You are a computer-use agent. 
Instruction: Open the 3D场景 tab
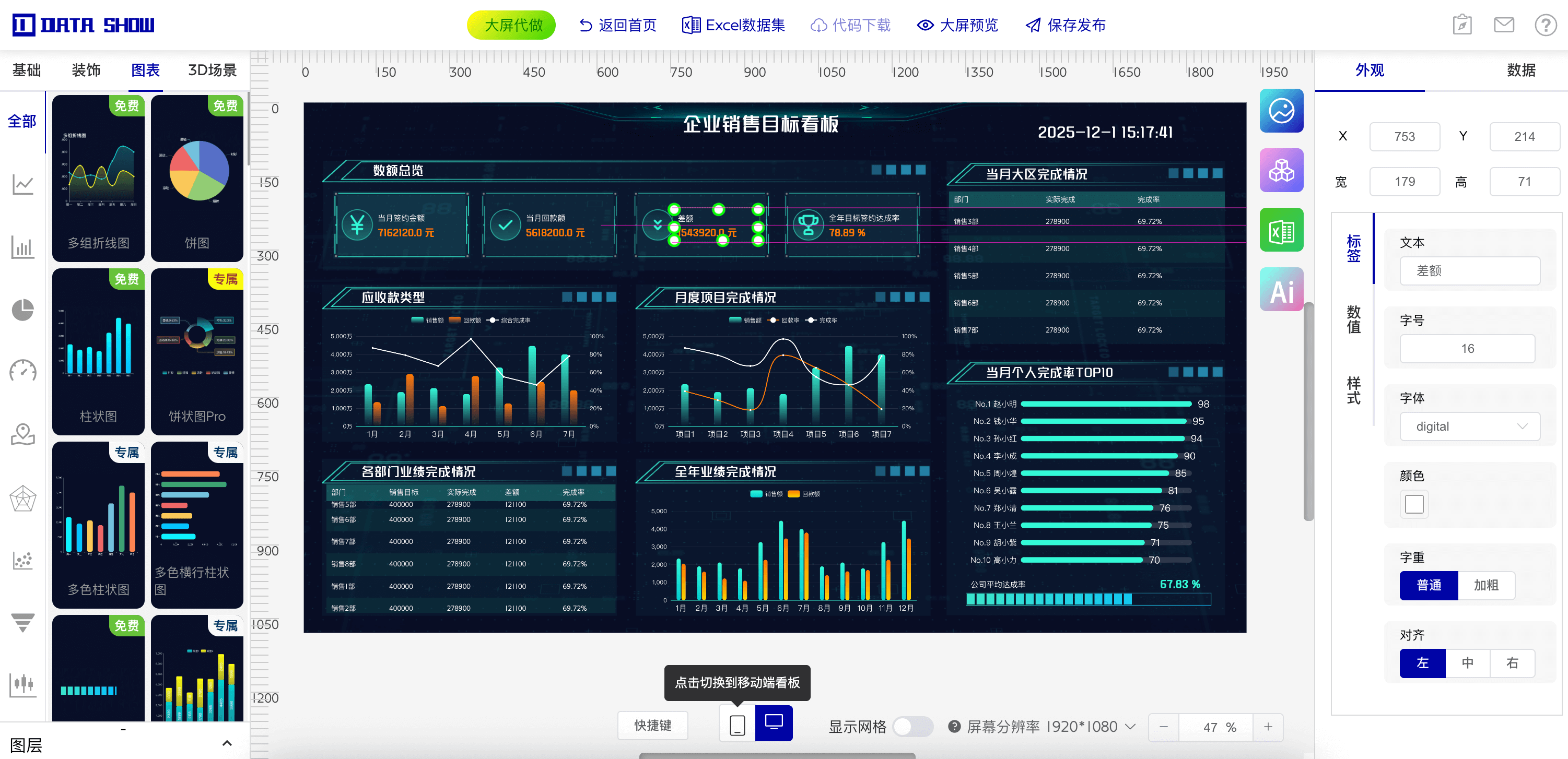point(212,70)
